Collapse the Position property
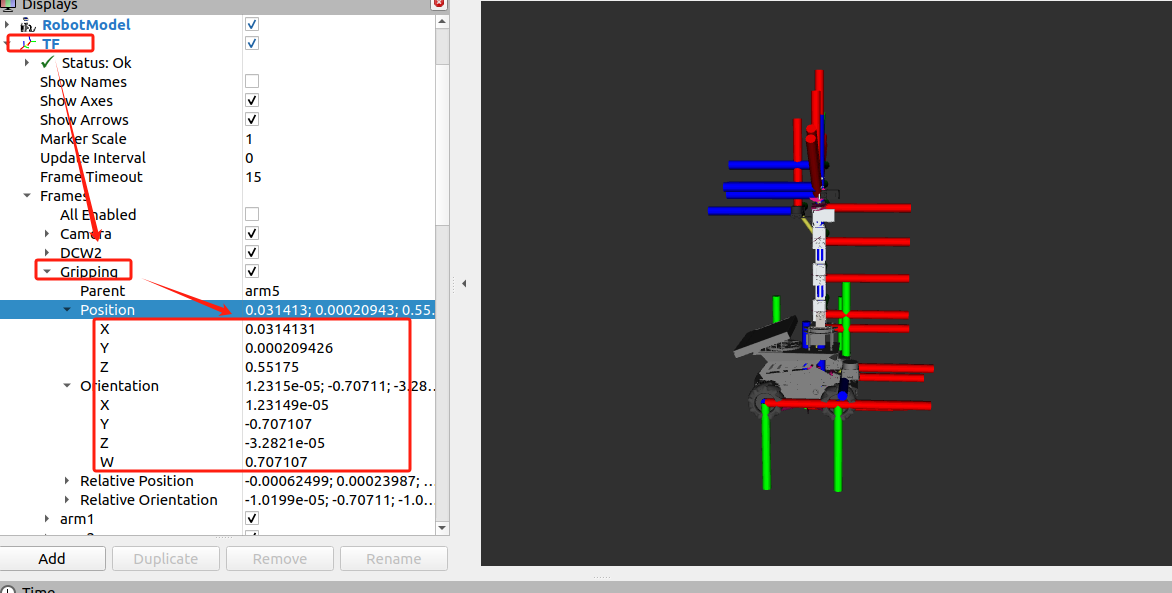Image resolution: width=1172 pixels, height=593 pixels. [x=67, y=310]
